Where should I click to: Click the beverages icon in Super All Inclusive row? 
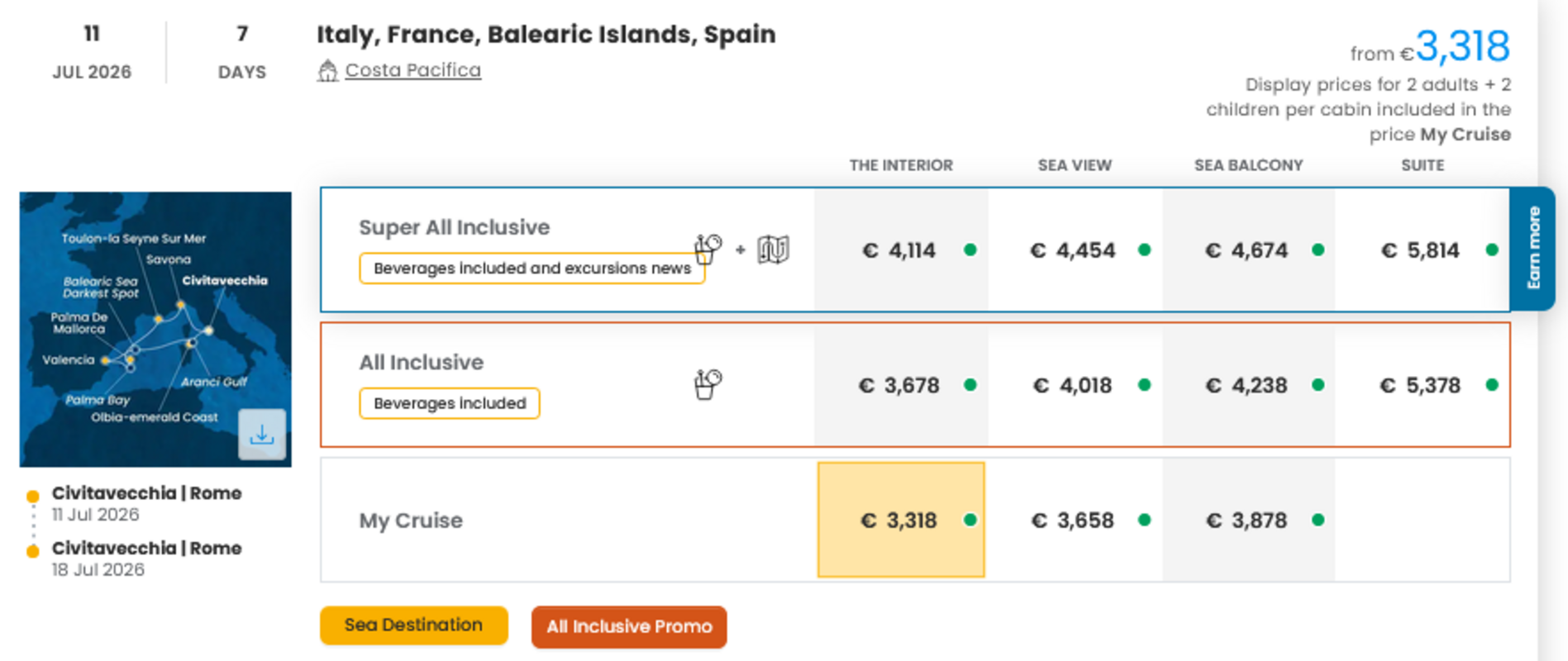click(x=708, y=249)
